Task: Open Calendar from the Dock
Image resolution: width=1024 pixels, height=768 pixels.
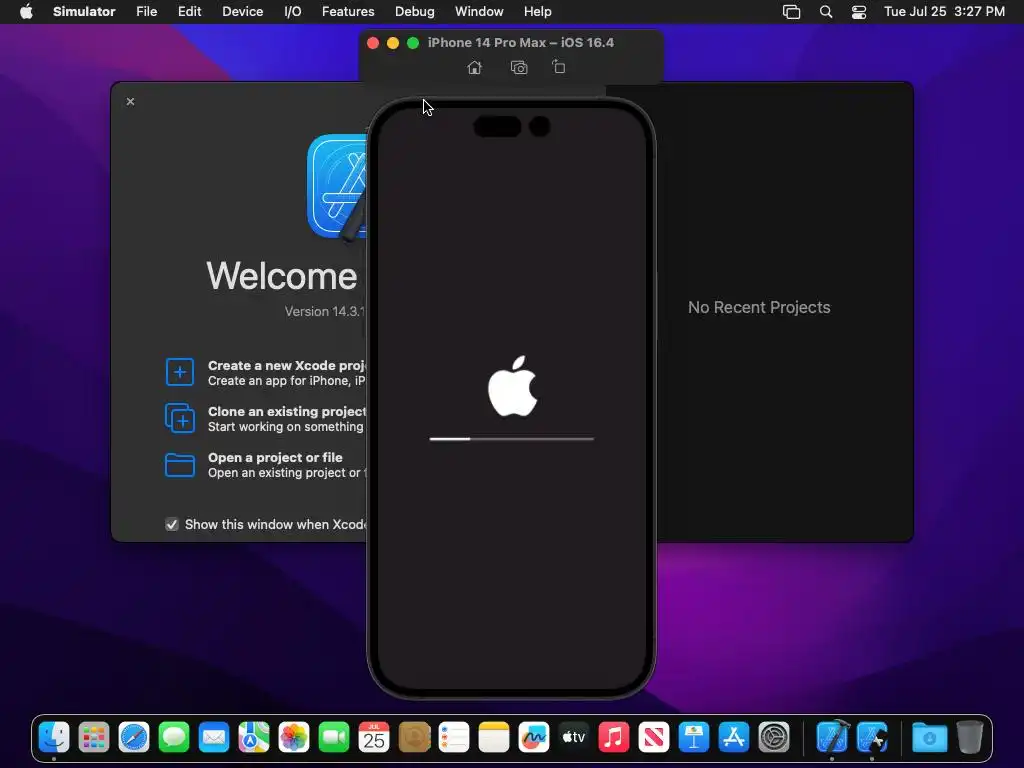Action: [374, 737]
